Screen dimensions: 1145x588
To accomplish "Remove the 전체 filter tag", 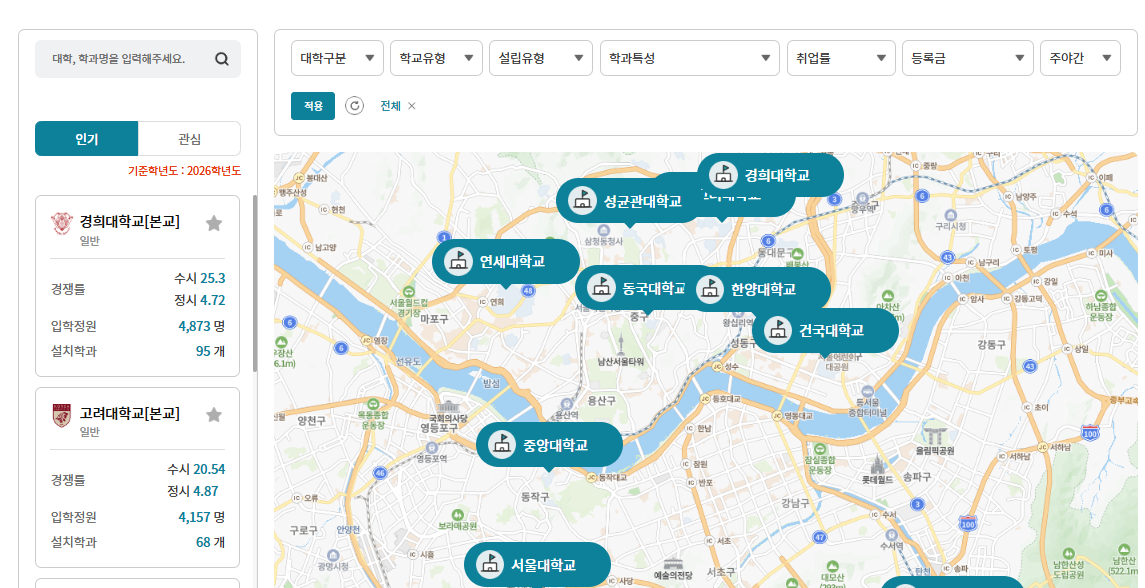I will [411, 106].
